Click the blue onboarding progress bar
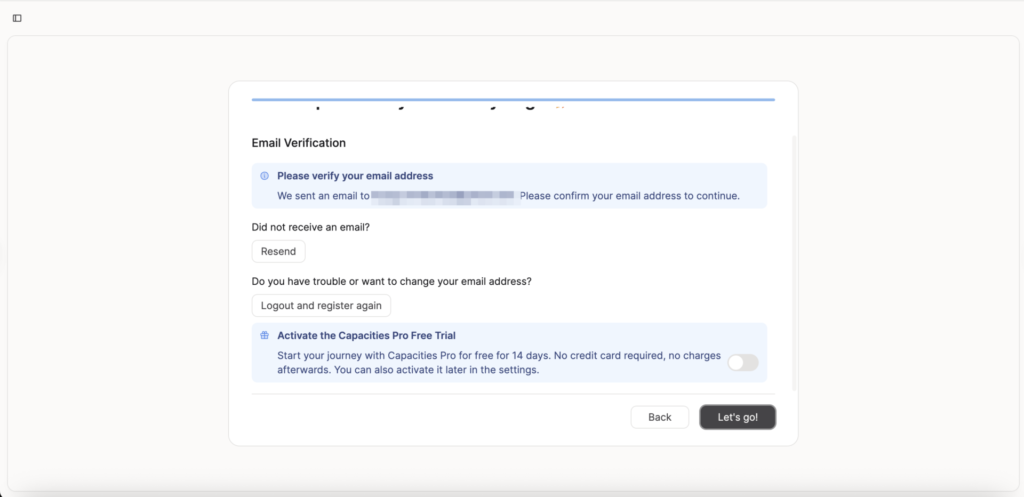The image size is (1024, 497). tap(512, 100)
